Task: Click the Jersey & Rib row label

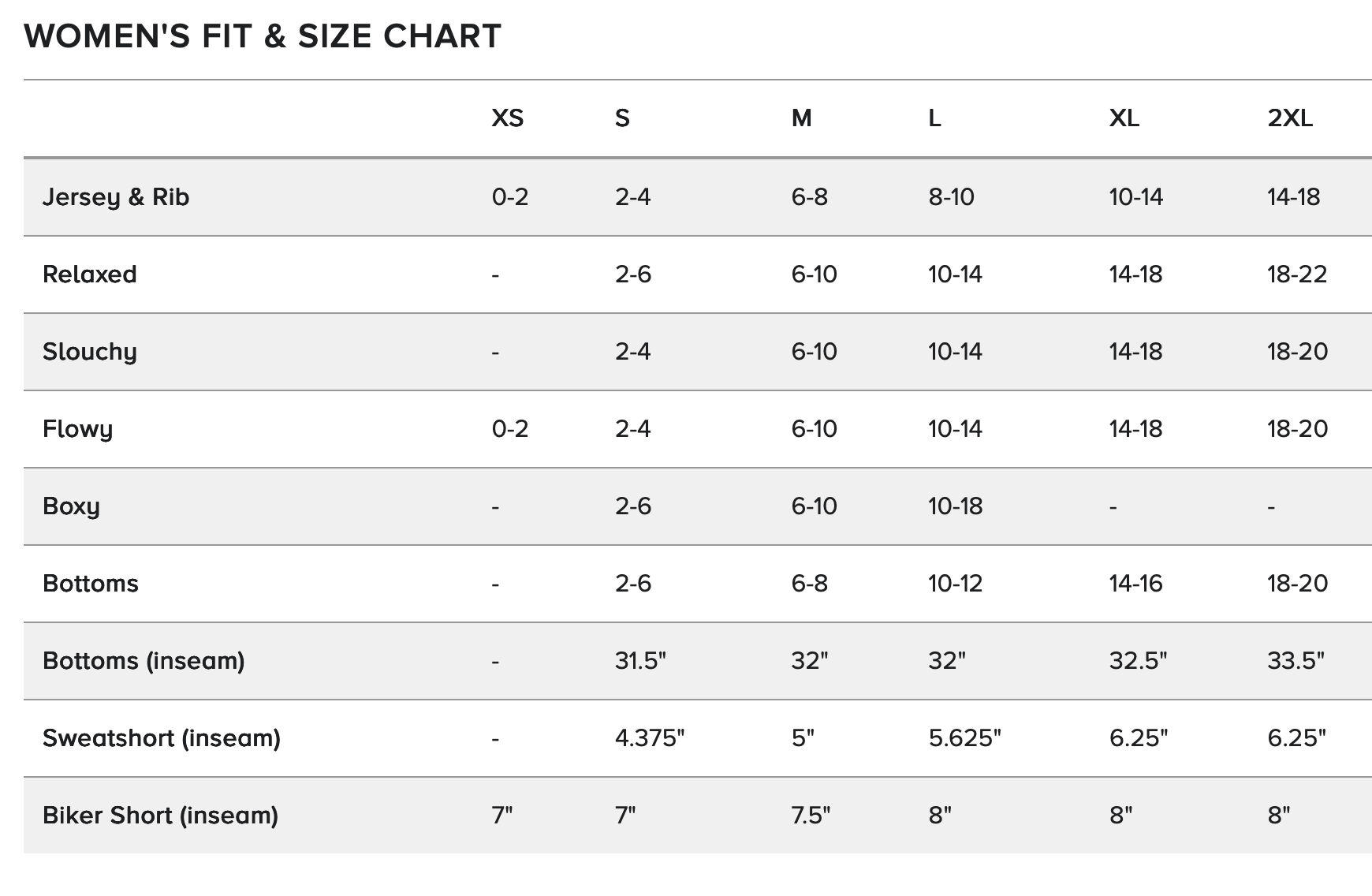Action: [x=116, y=196]
